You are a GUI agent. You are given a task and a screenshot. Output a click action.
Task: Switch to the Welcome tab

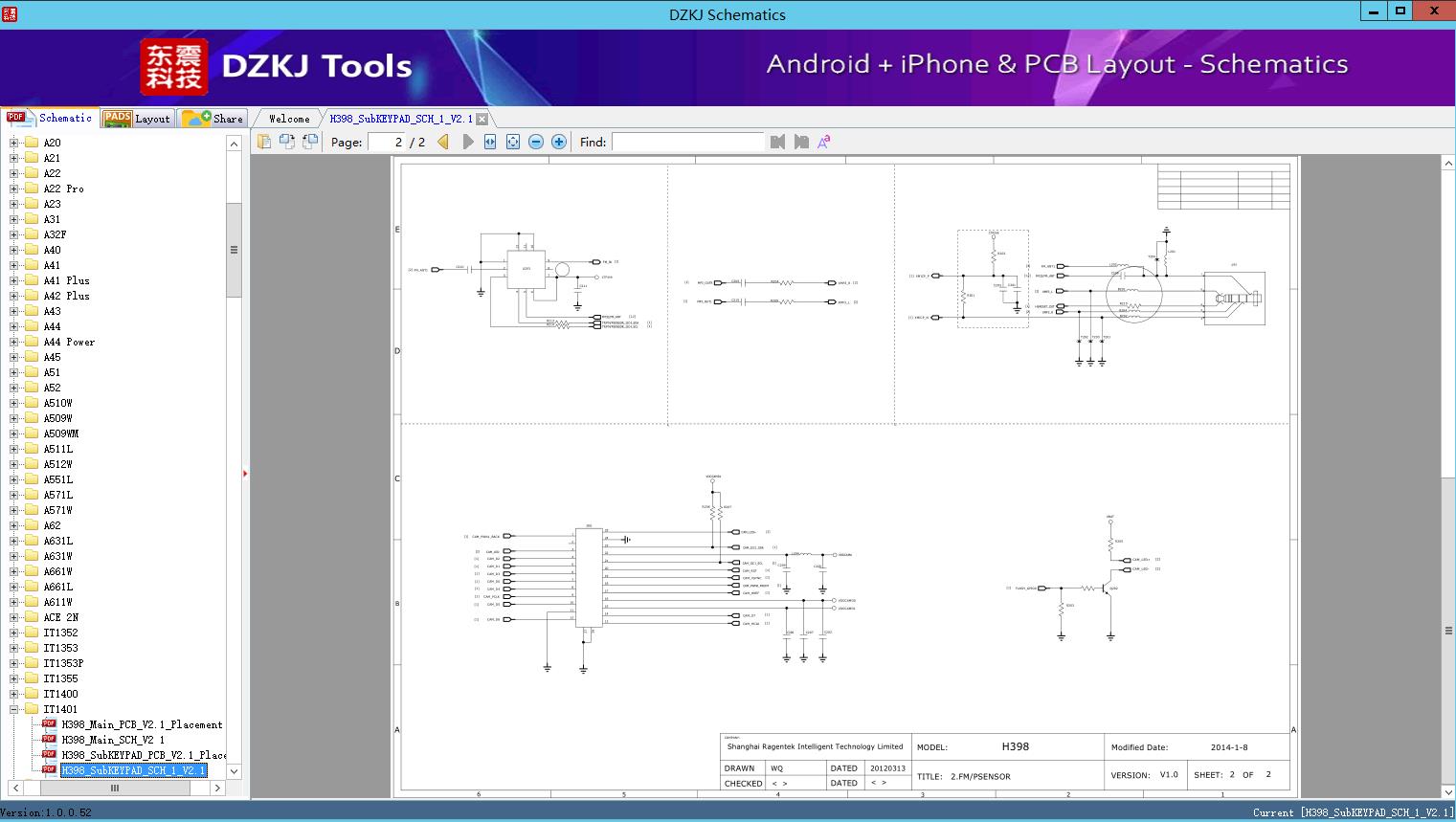pyautogui.click(x=289, y=119)
